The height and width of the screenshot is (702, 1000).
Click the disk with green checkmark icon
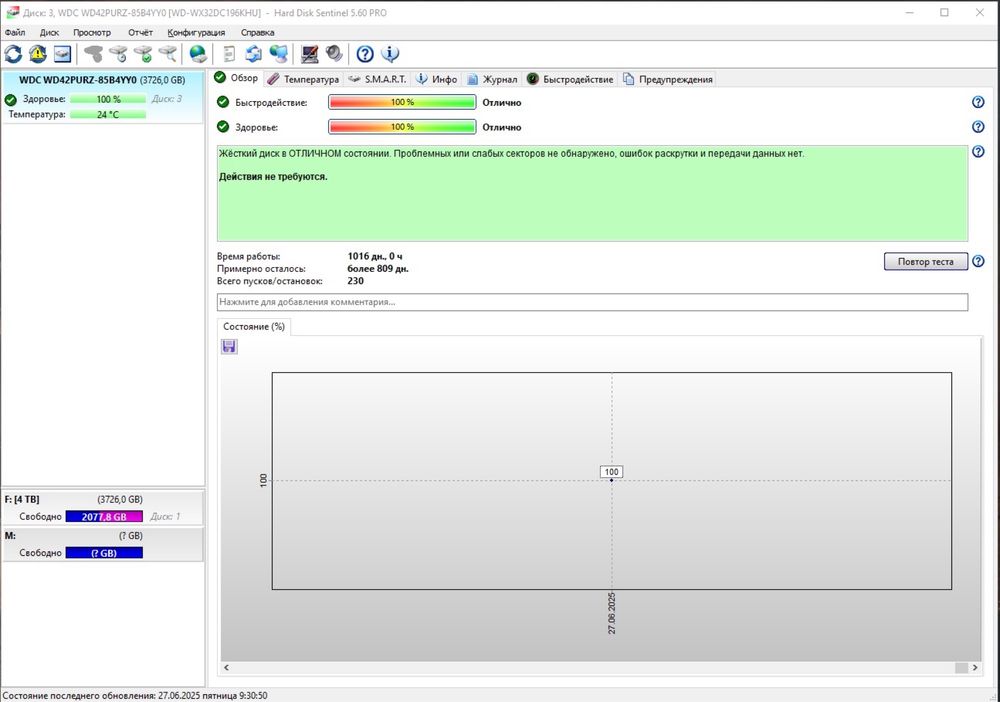pos(143,54)
